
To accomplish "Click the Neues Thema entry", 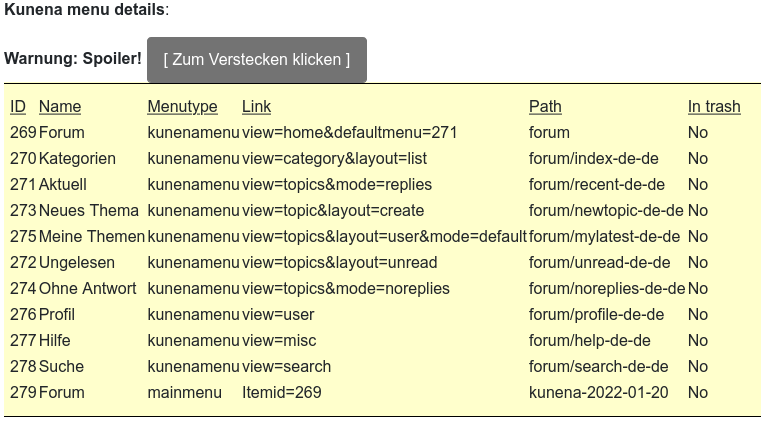I will coord(89,210).
